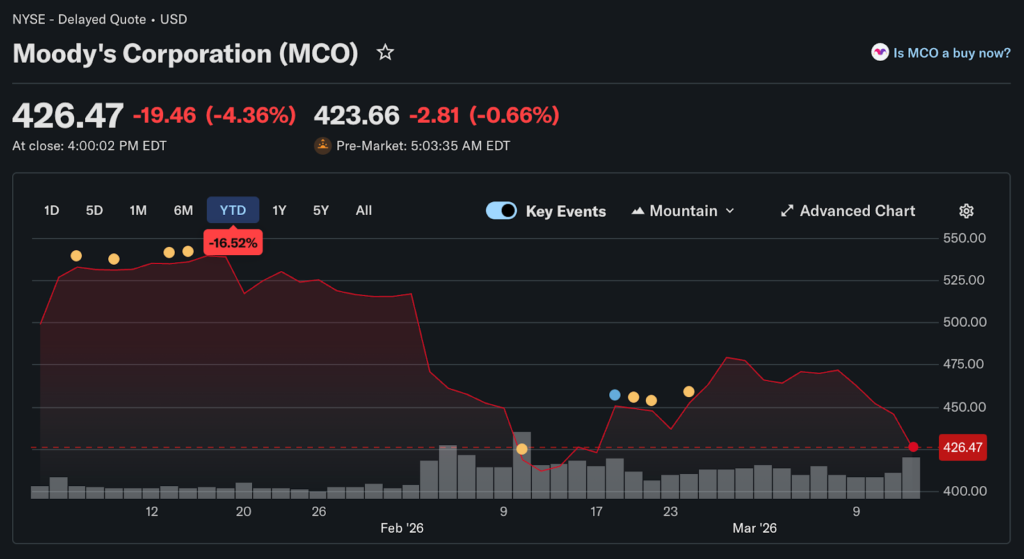Open chart settings gear icon
The image size is (1024, 559).
(966, 211)
